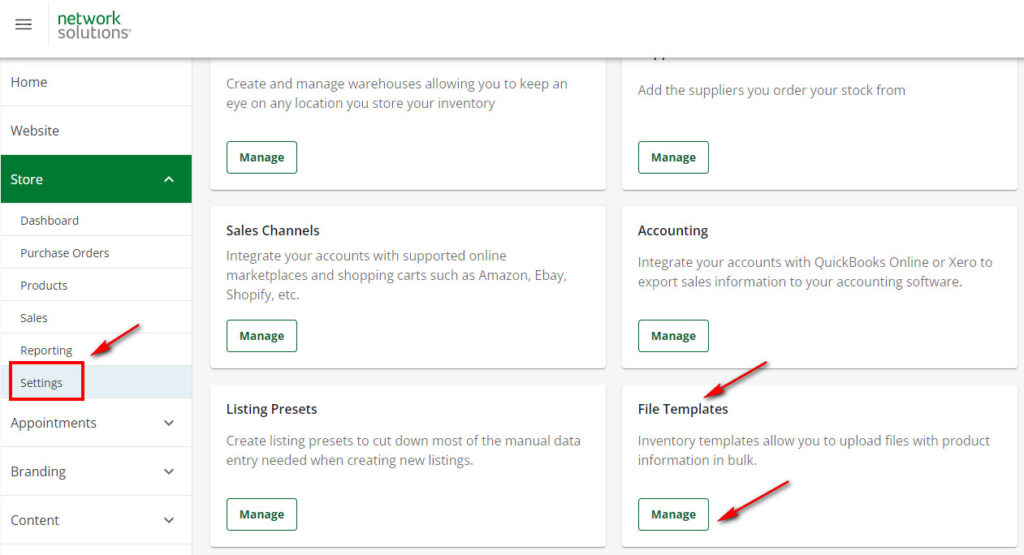Click Manage for warehouses card

[x=261, y=157]
